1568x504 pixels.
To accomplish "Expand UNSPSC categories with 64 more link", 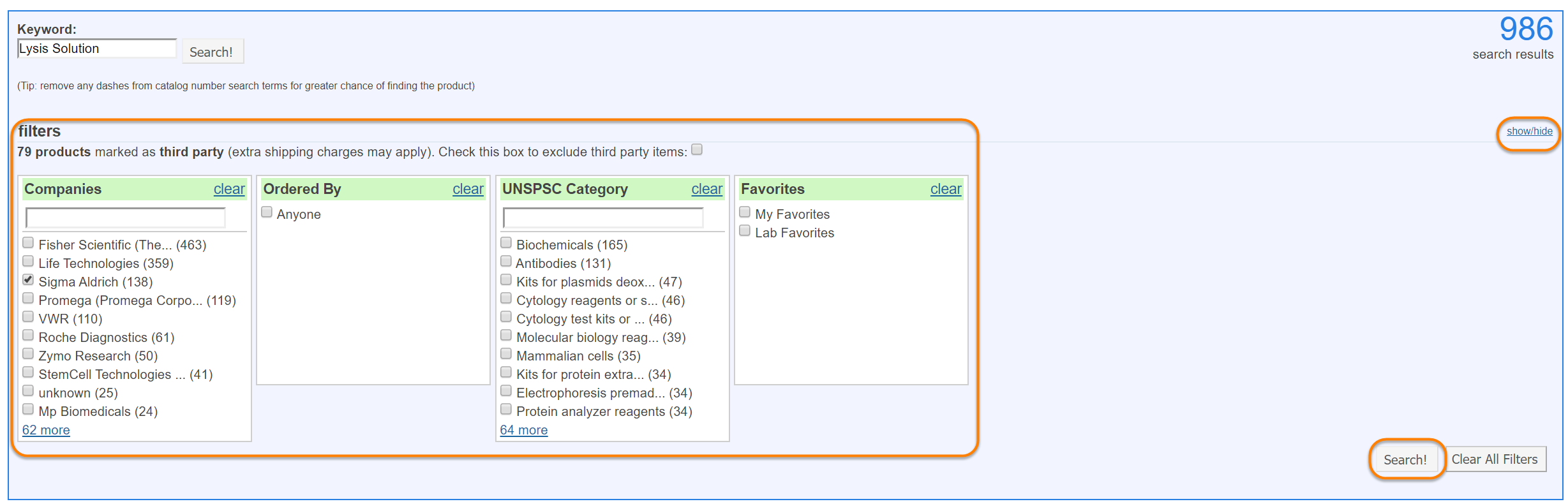I will pos(523,430).
